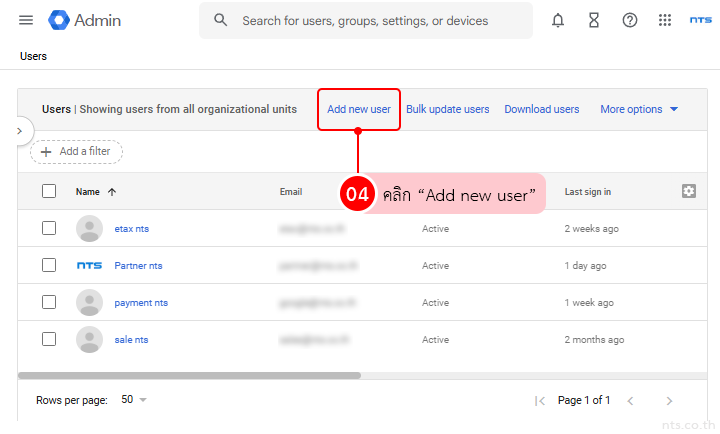The height and width of the screenshot is (434, 720).
Task: Click the search users input field
Action: point(365,20)
